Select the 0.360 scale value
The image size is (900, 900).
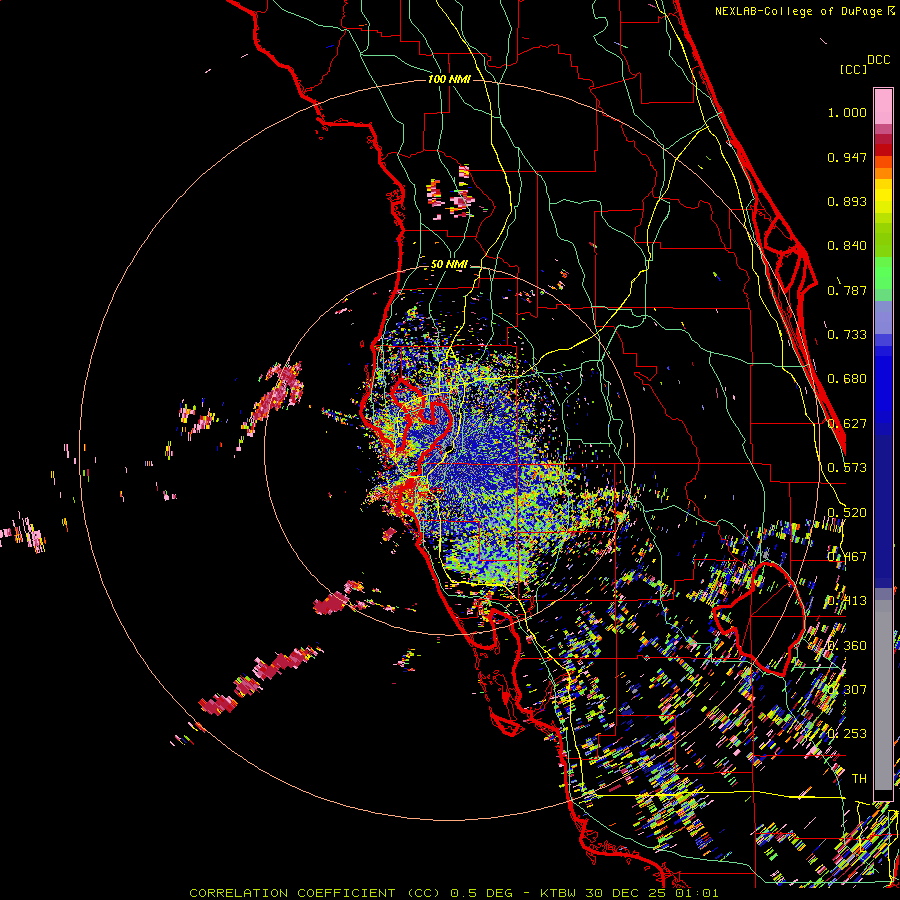[x=847, y=646]
